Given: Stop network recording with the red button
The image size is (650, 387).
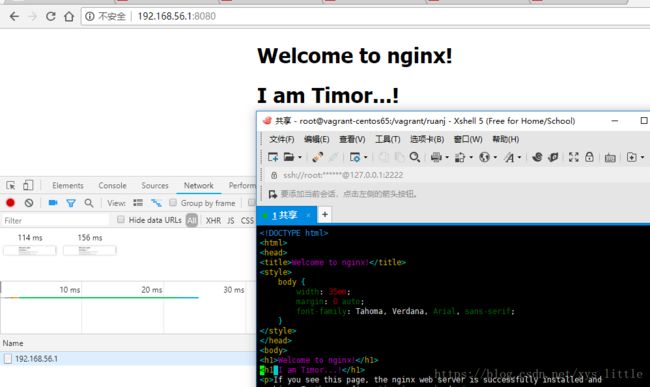Looking at the screenshot, I should 10,203.
